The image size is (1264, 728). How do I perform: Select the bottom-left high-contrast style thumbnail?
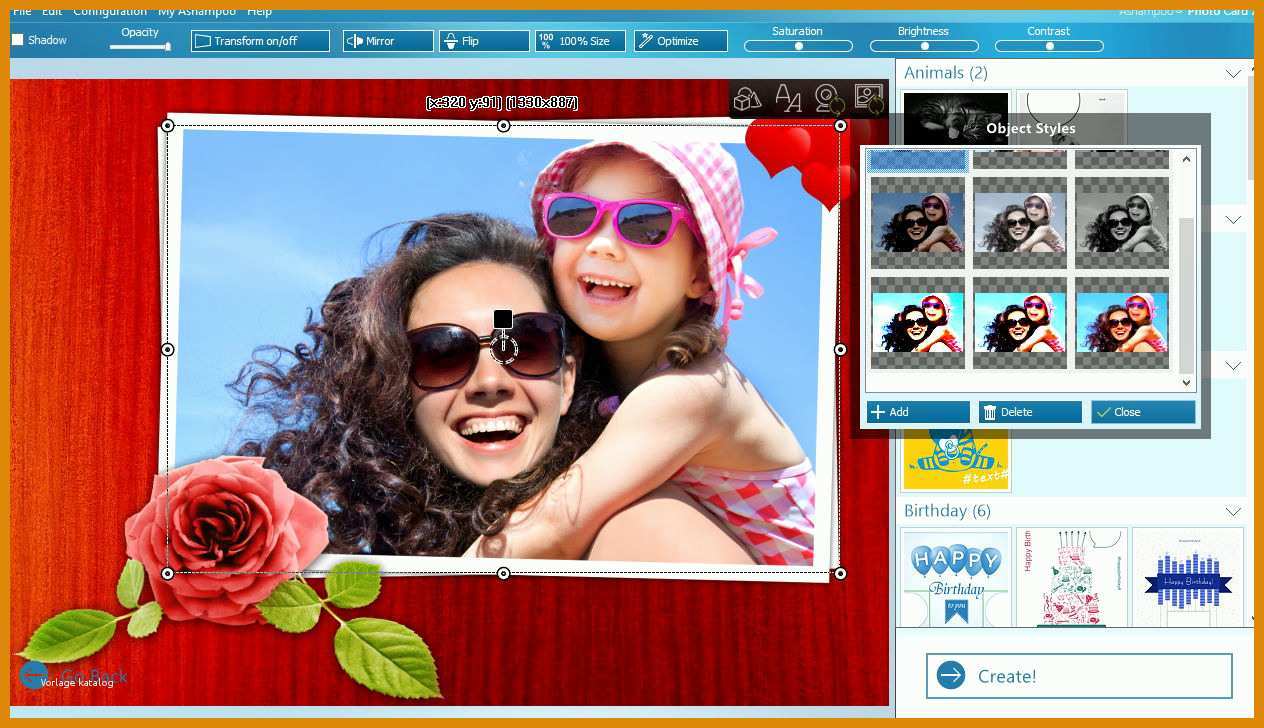918,323
